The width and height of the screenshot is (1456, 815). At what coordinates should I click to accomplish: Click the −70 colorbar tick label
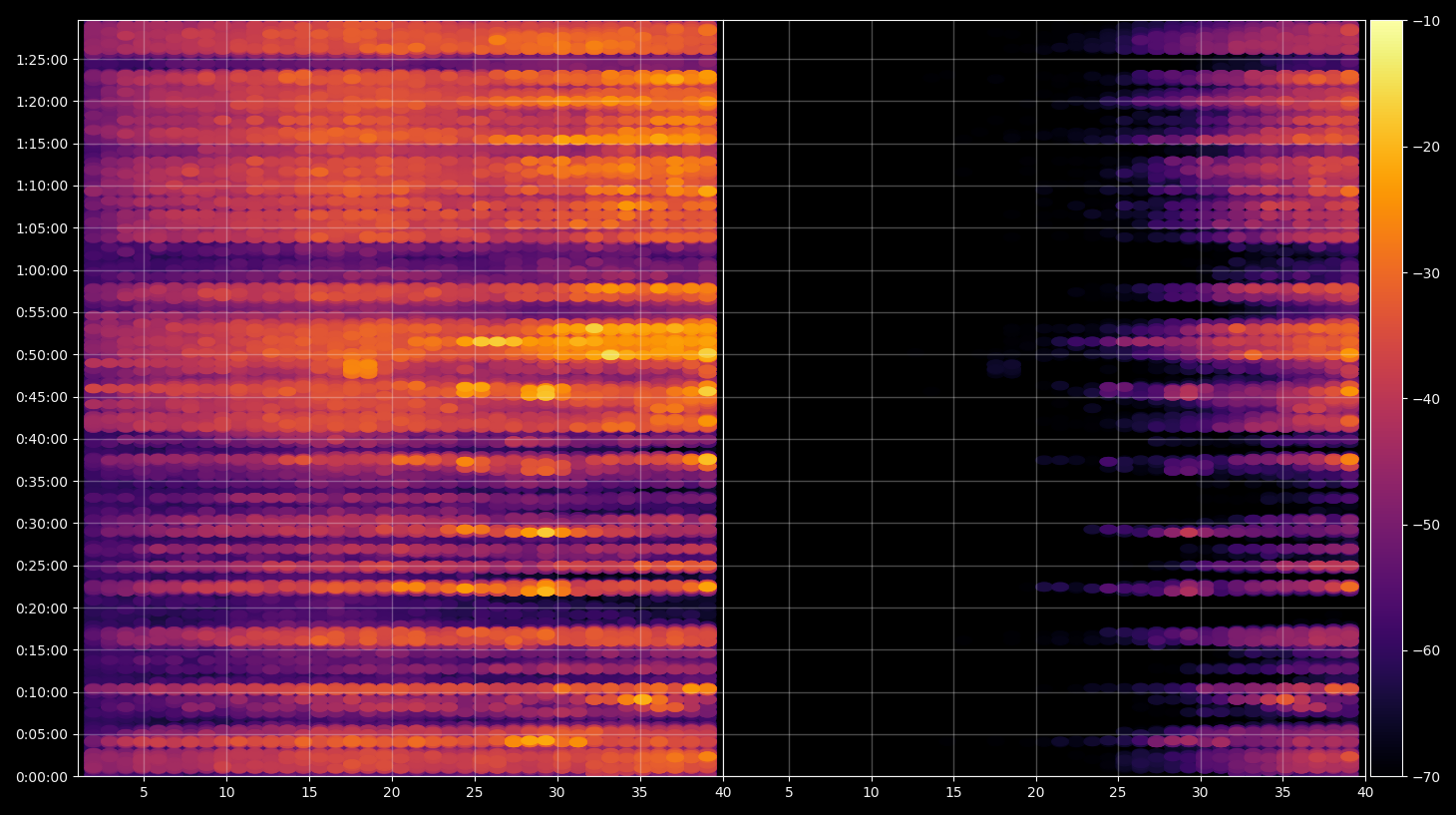point(1426,777)
